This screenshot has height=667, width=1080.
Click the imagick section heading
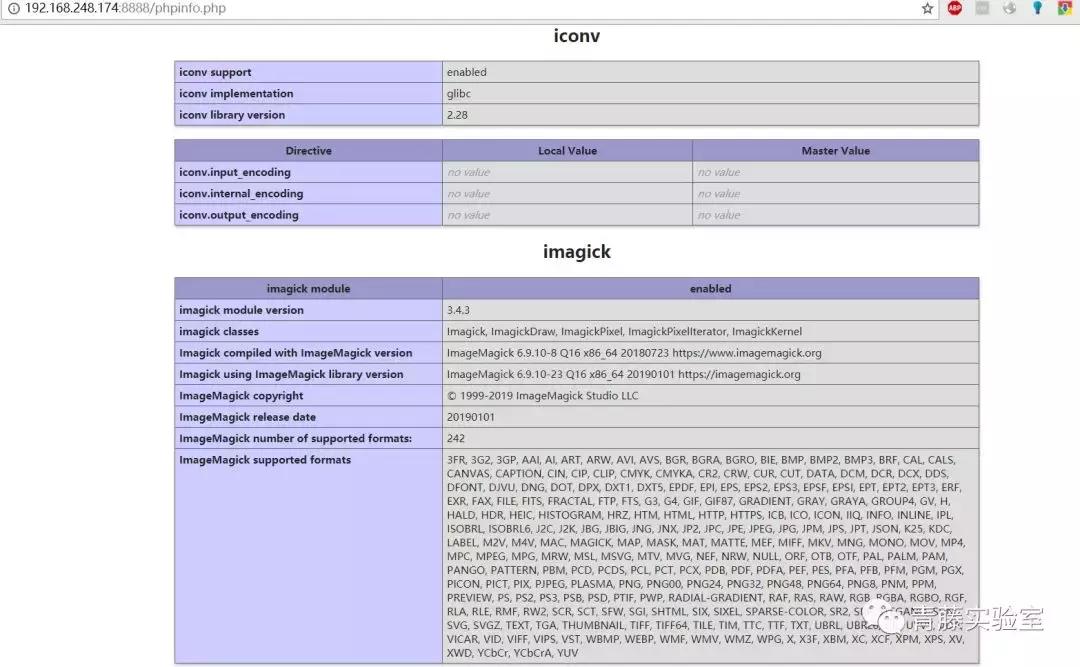click(576, 252)
